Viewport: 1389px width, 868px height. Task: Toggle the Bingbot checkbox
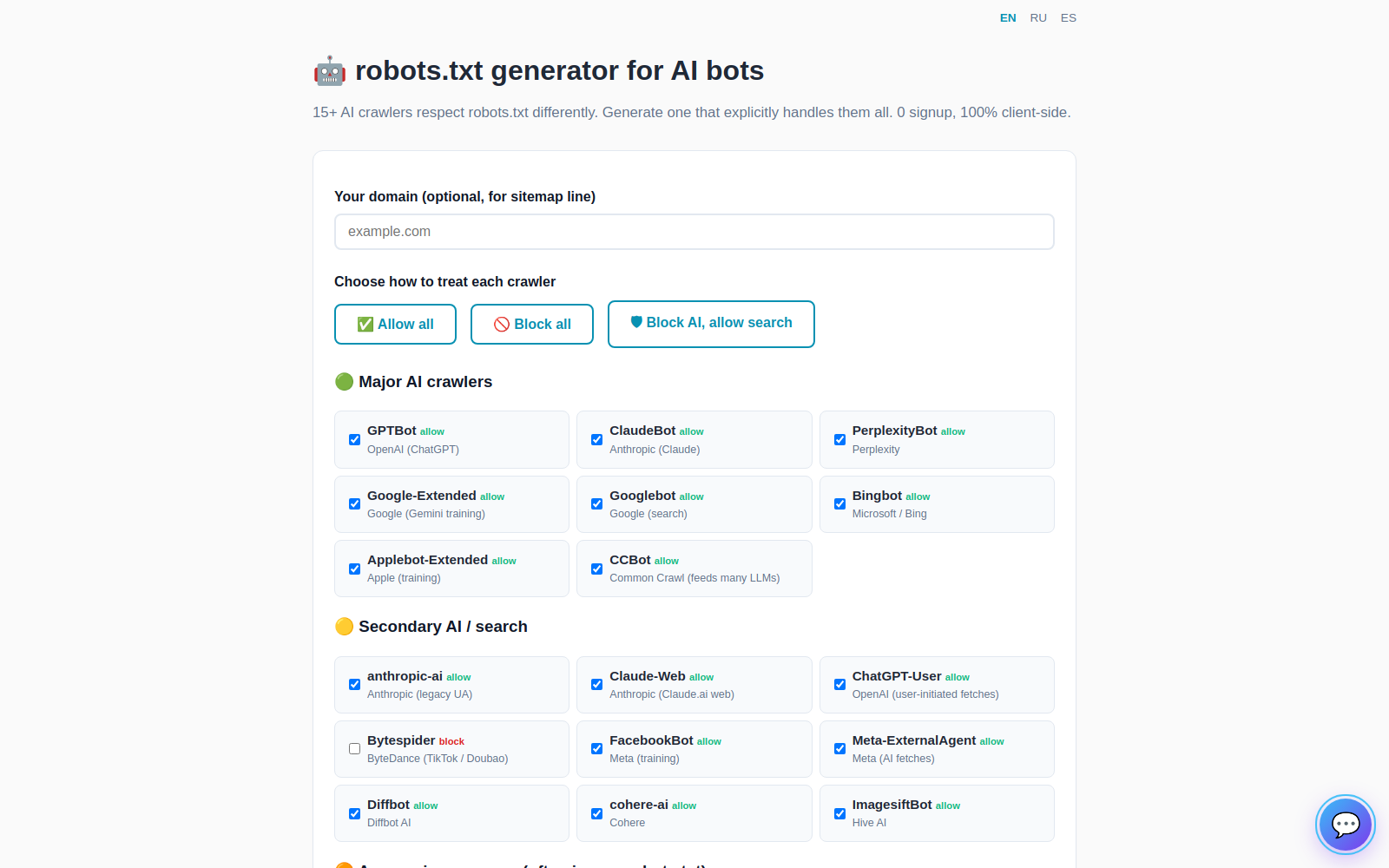(x=839, y=503)
